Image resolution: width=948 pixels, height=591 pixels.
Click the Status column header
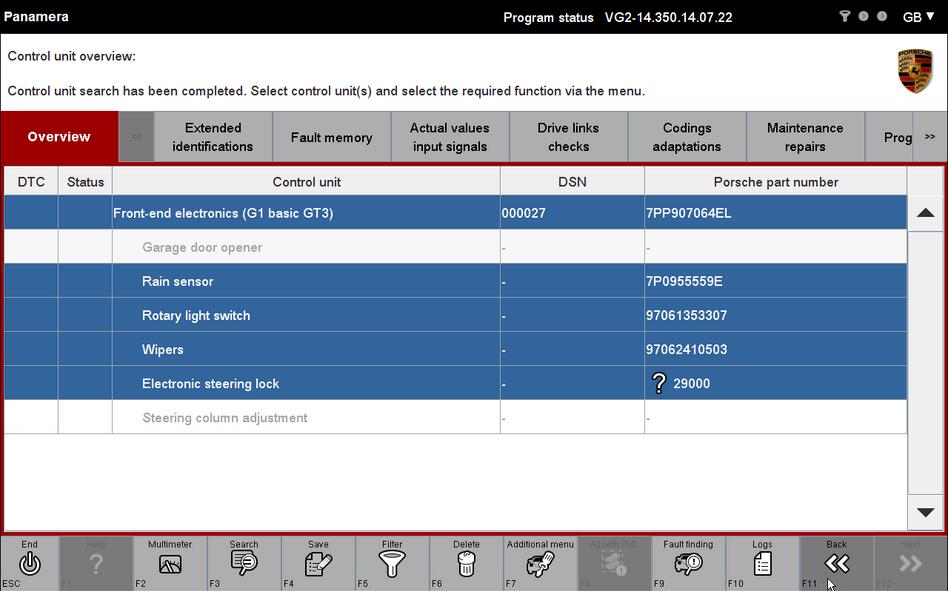(85, 181)
